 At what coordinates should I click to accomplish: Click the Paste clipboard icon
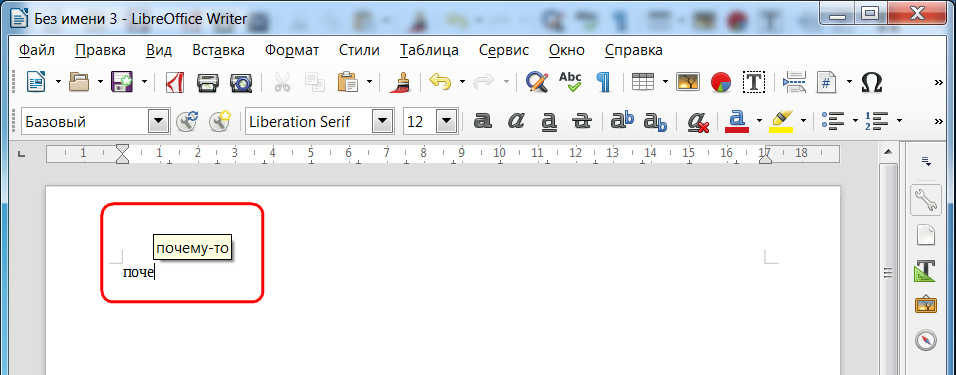347,82
